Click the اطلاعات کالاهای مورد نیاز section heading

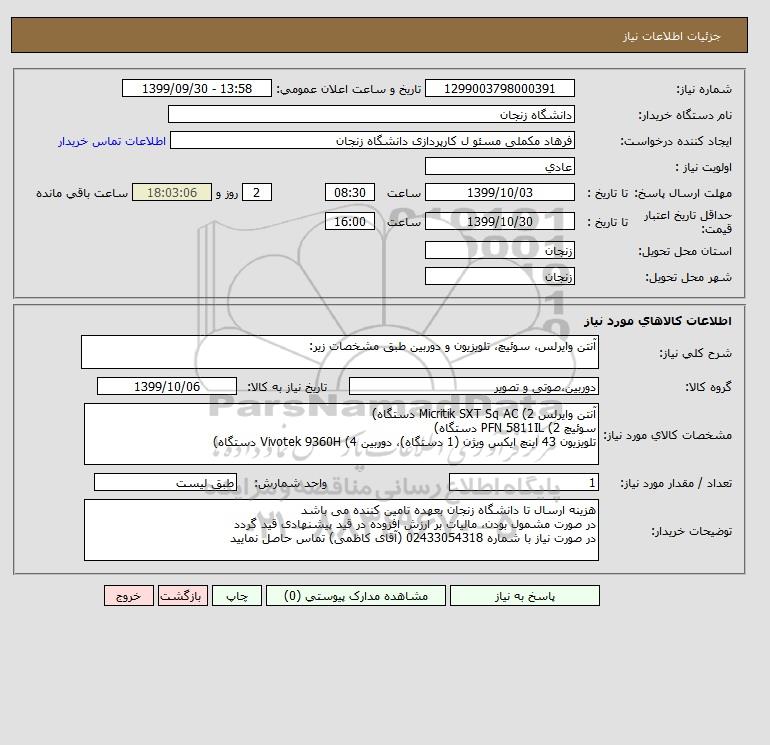click(x=658, y=321)
